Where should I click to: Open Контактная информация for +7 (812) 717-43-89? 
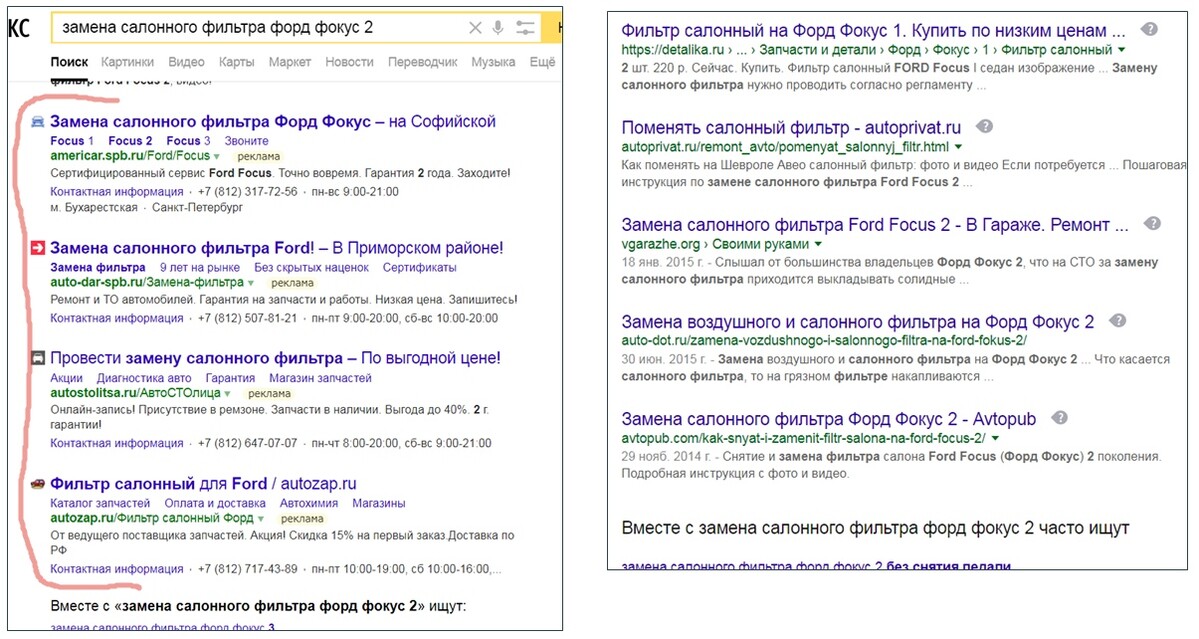pos(117,569)
